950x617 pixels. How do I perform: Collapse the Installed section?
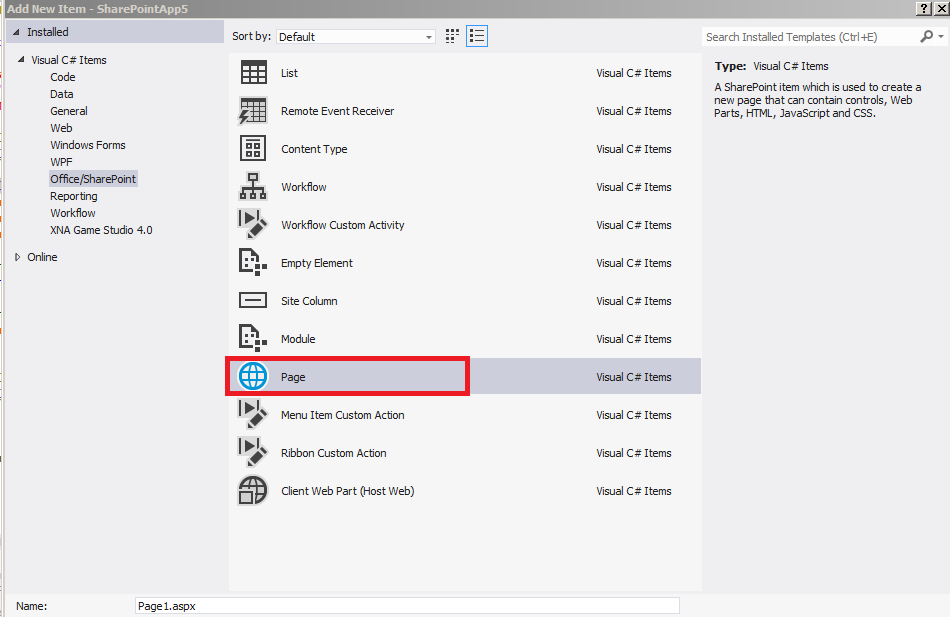16,32
